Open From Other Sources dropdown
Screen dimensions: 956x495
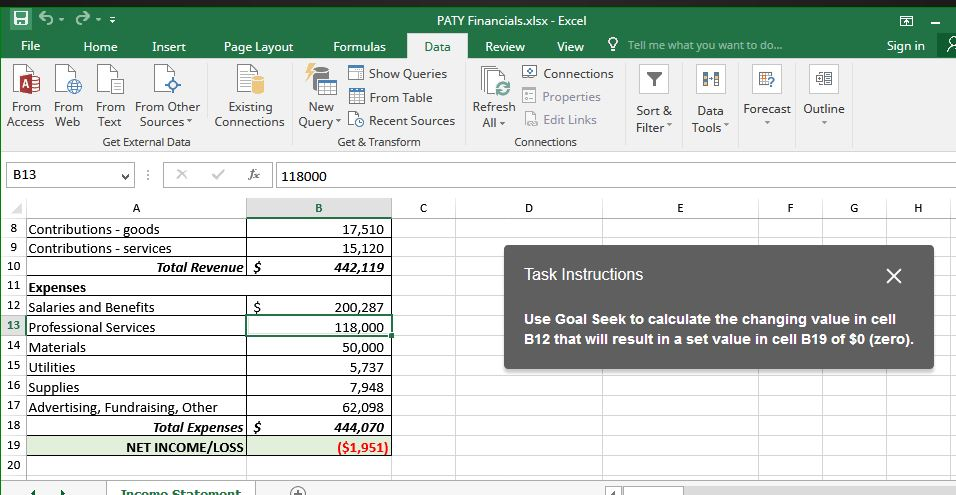(x=167, y=96)
